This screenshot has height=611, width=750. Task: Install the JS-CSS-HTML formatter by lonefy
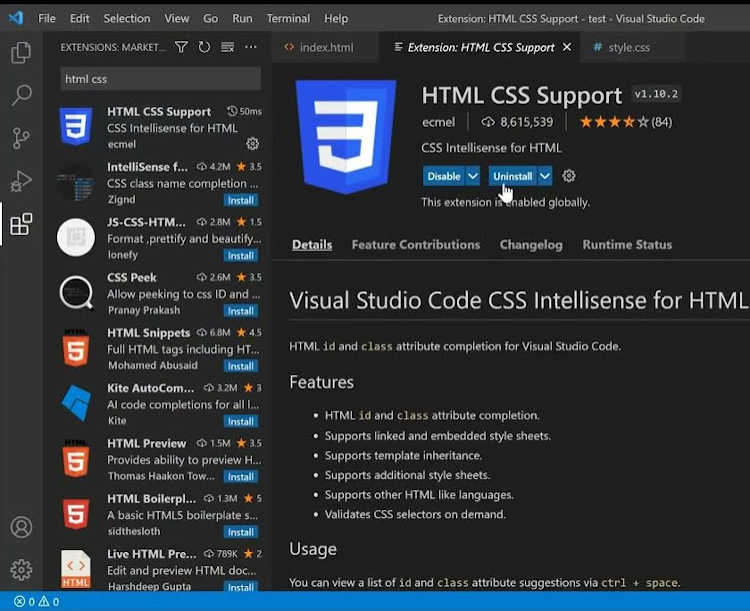pos(241,256)
